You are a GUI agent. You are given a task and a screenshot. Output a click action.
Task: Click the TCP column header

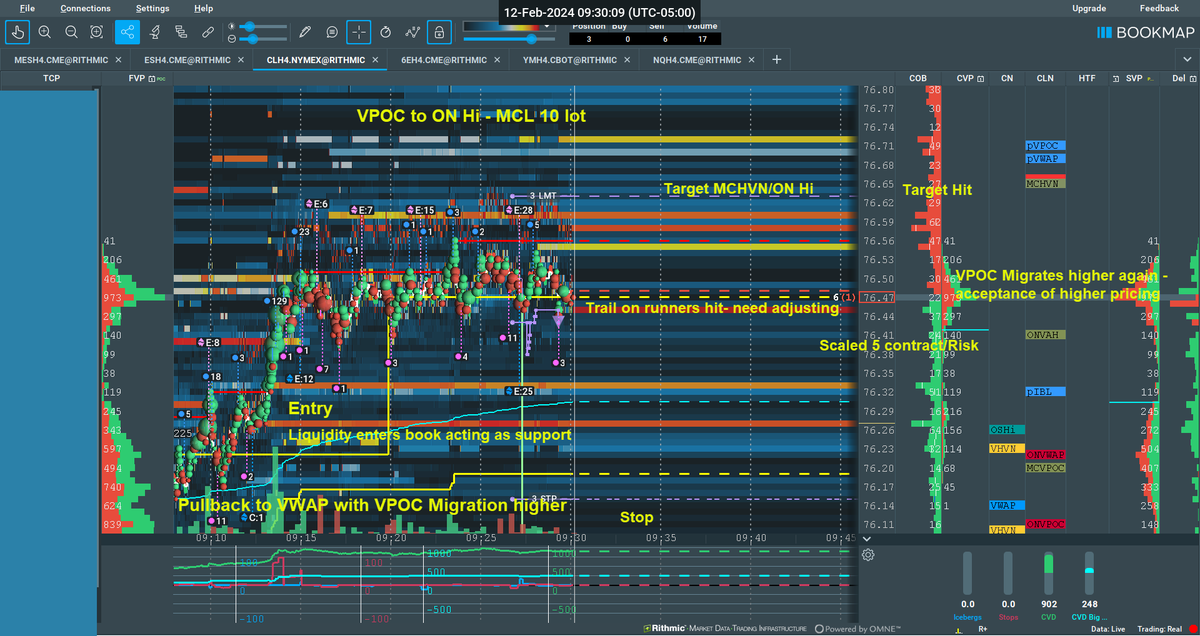click(x=51, y=77)
